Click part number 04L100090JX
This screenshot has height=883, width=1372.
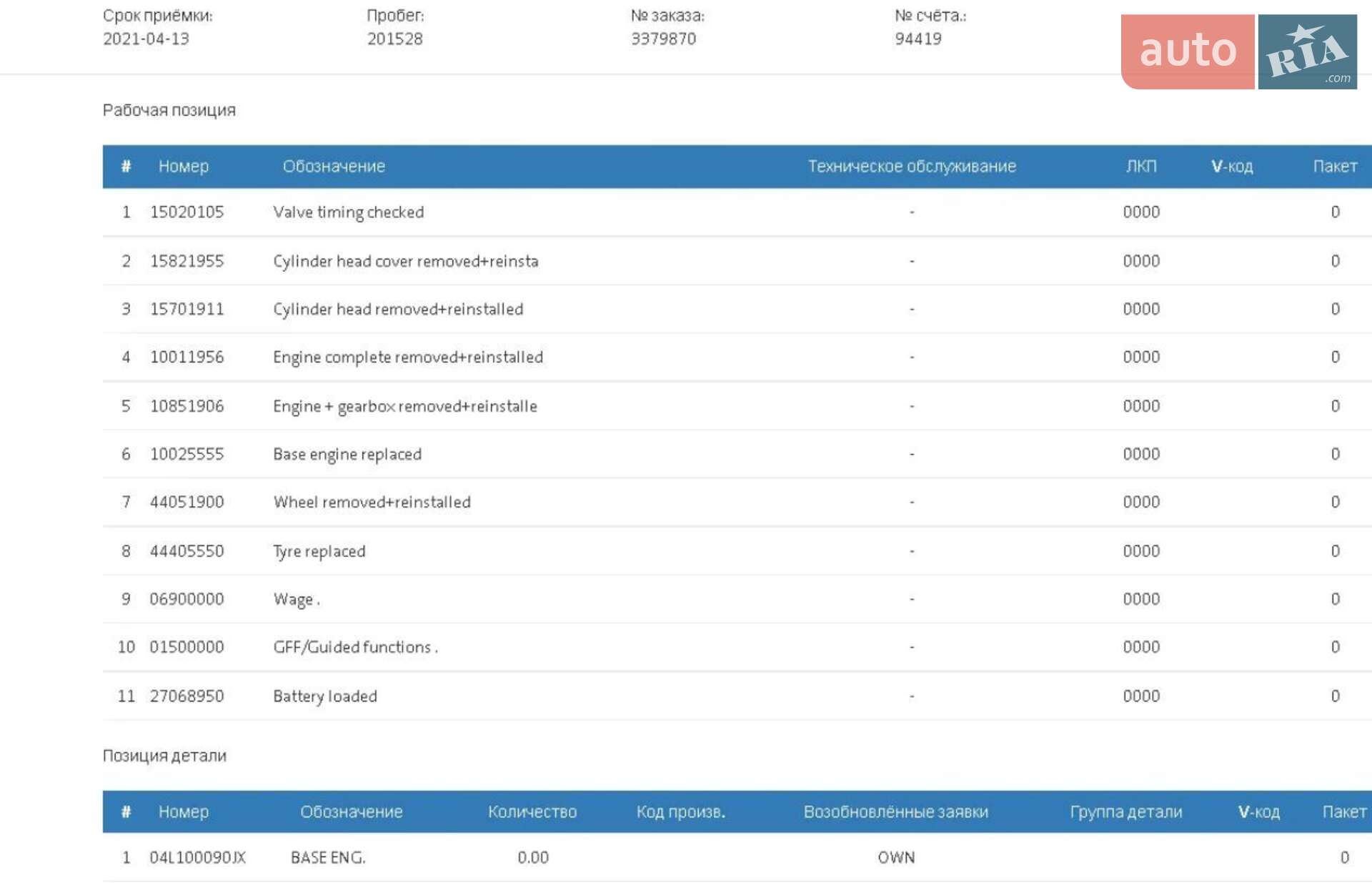[197, 857]
